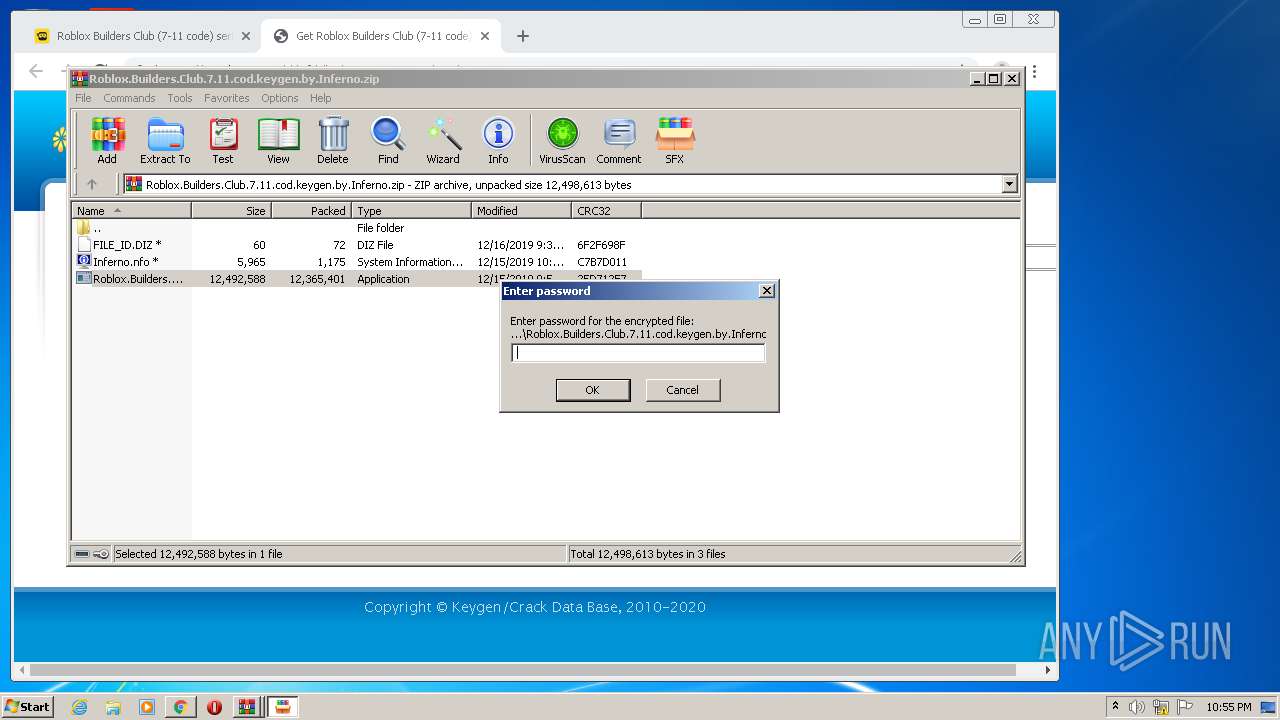The image size is (1280, 720).
Task: Open the Find tool in WinRAR
Action: 388,140
